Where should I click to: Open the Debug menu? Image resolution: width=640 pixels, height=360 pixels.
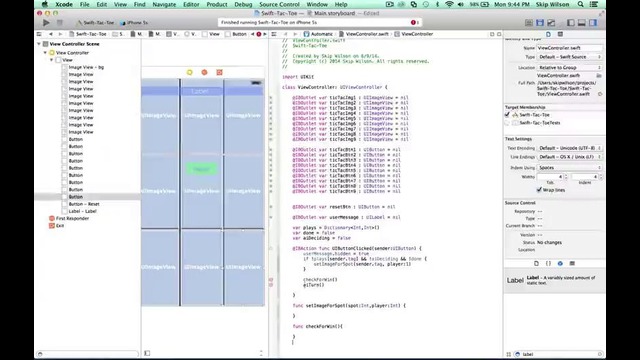[x=243, y=4]
